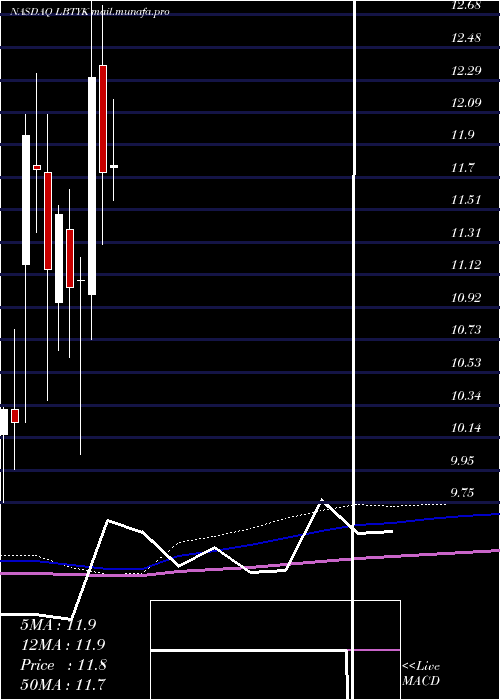Click the 12.29 price axis label
The width and height of the screenshot is (500, 700).
click(466, 70)
